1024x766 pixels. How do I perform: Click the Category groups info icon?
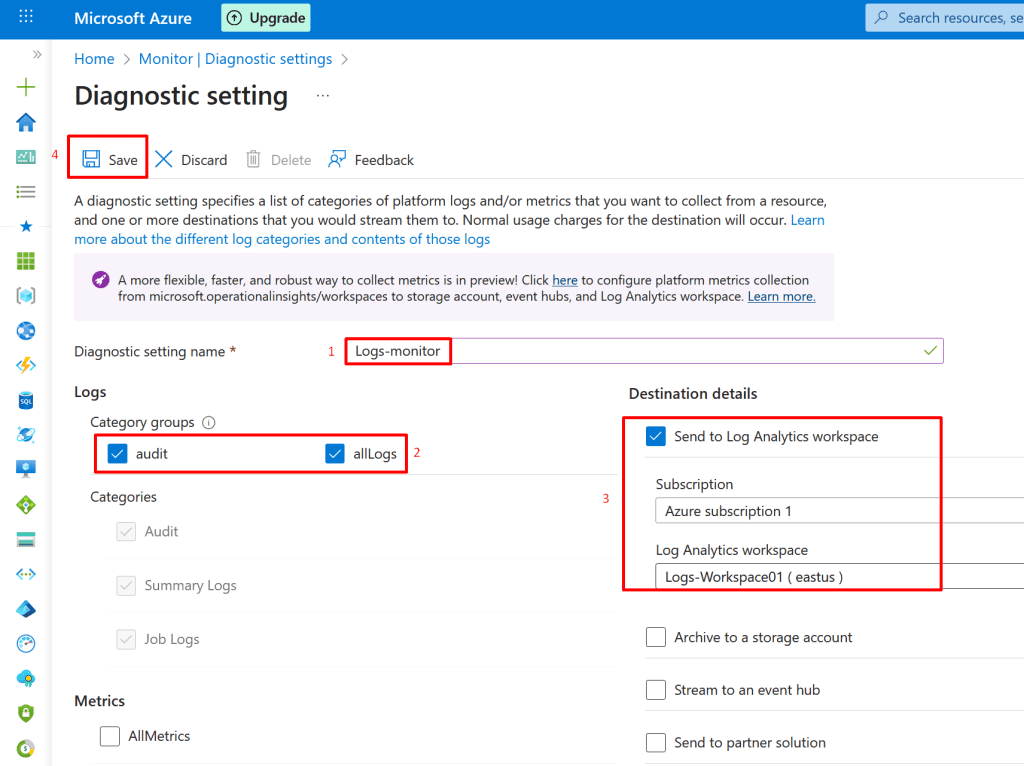(x=209, y=423)
